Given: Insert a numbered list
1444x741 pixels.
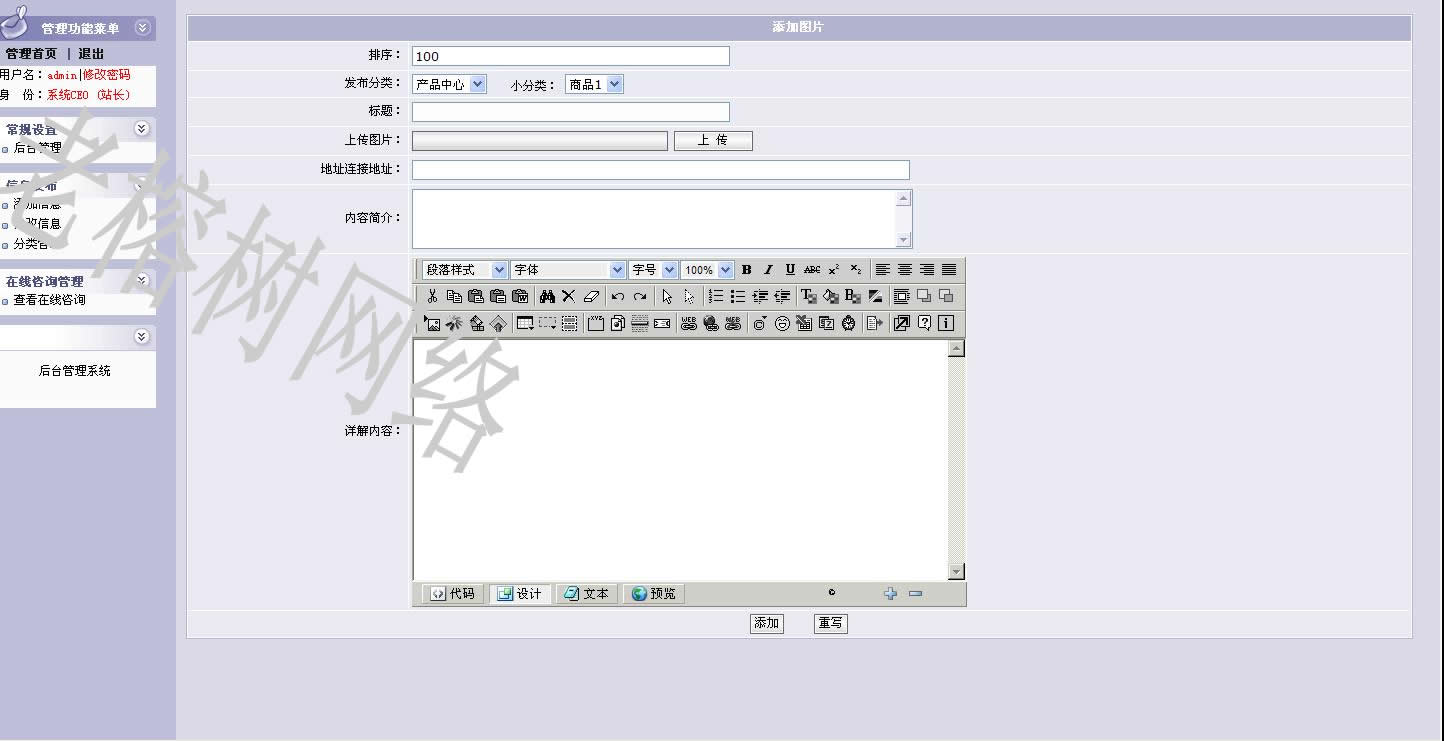Looking at the screenshot, I should pyautogui.click(x=716, y=296).
